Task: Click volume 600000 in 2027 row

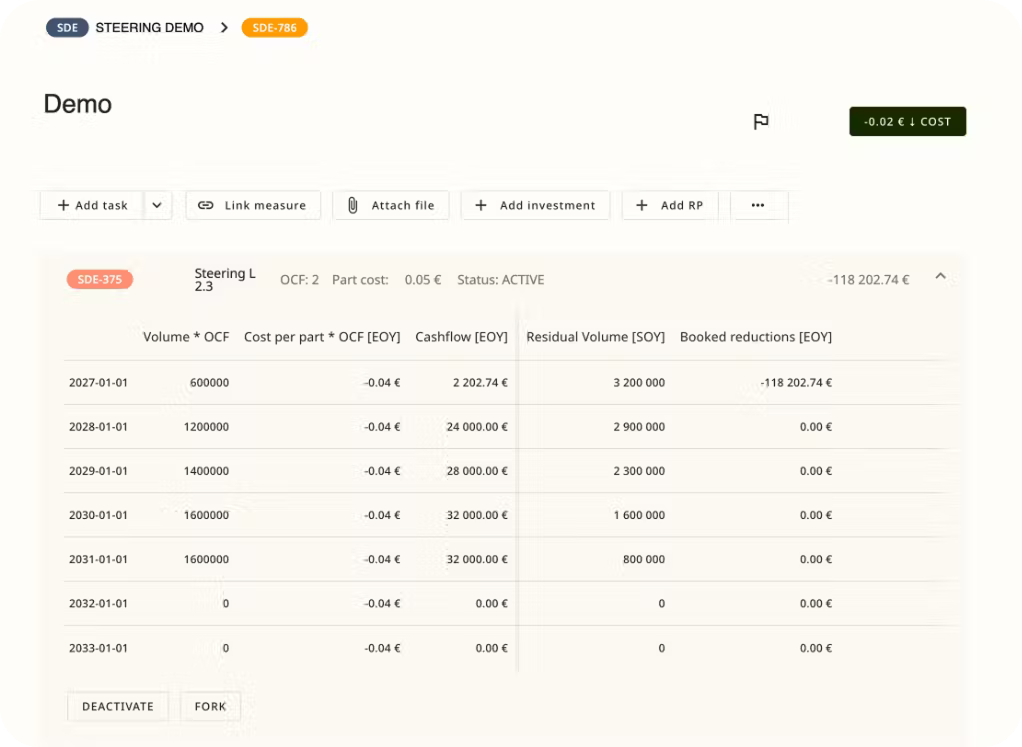Action: (209, 383)
